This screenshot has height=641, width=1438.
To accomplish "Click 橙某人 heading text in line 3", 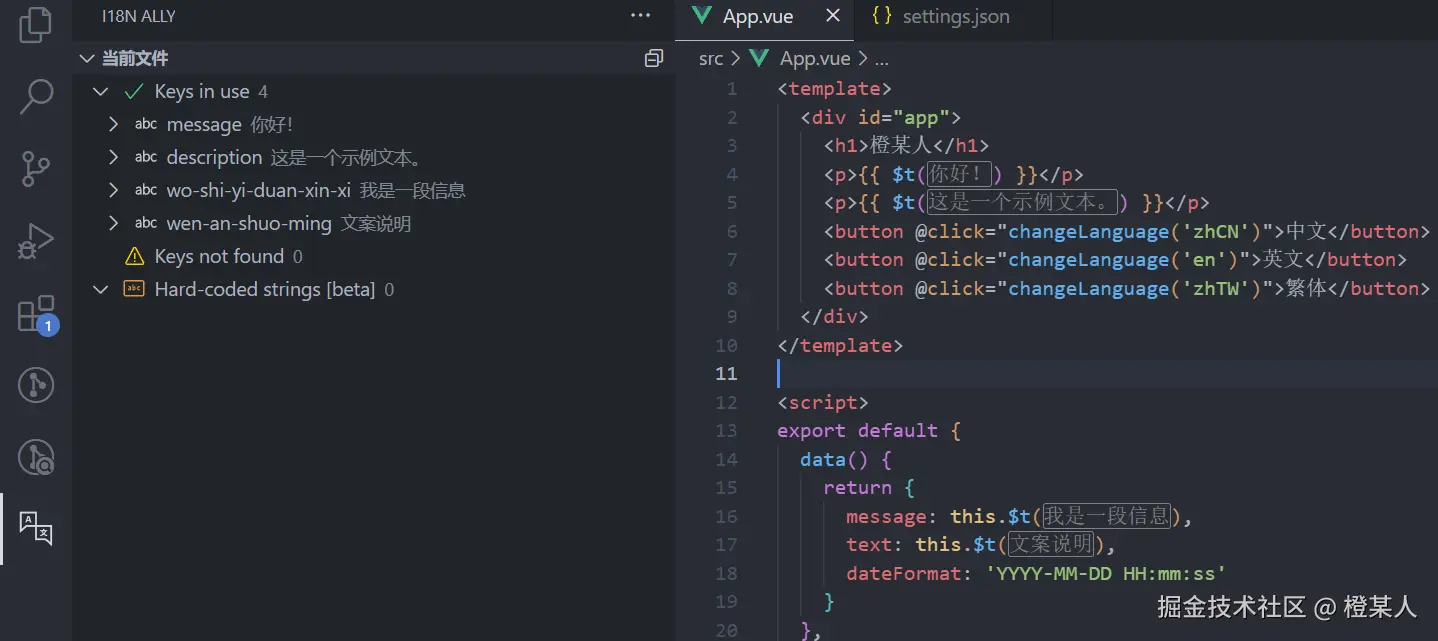I will tap(902, 146).
